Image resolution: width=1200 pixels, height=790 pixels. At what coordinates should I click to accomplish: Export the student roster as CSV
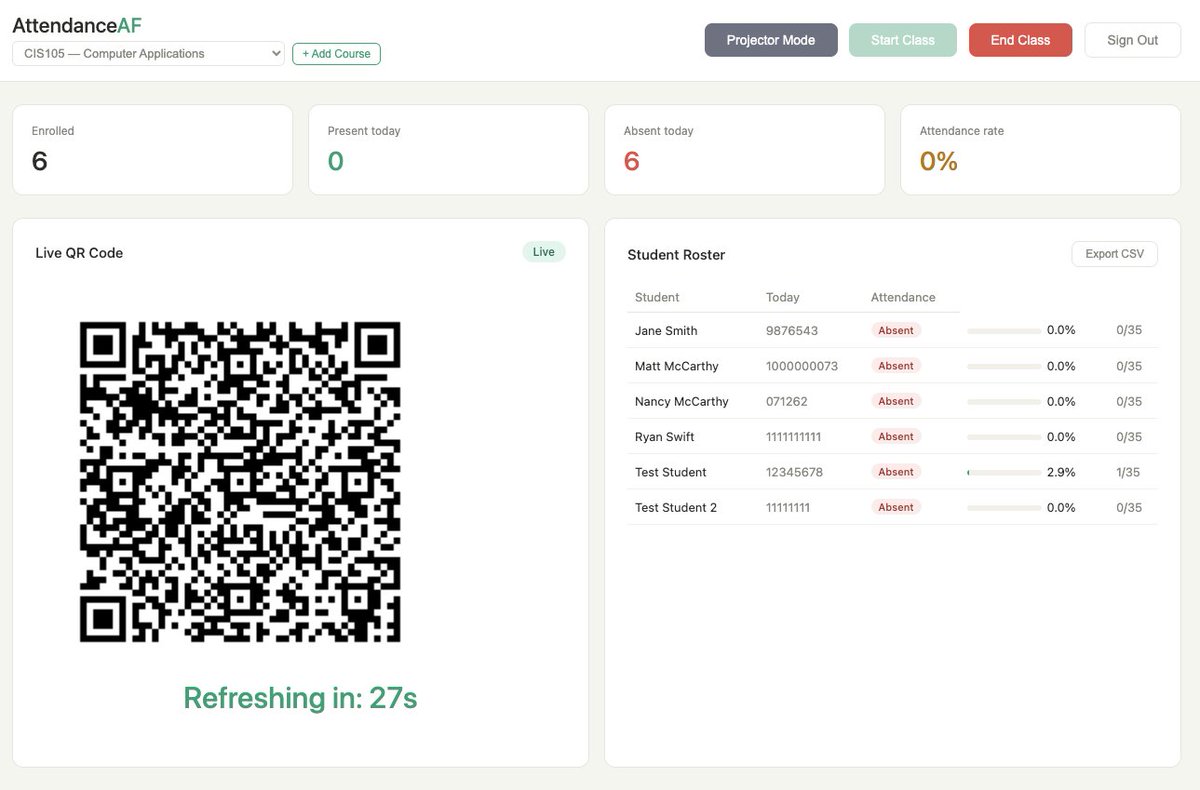(1114, 254)
